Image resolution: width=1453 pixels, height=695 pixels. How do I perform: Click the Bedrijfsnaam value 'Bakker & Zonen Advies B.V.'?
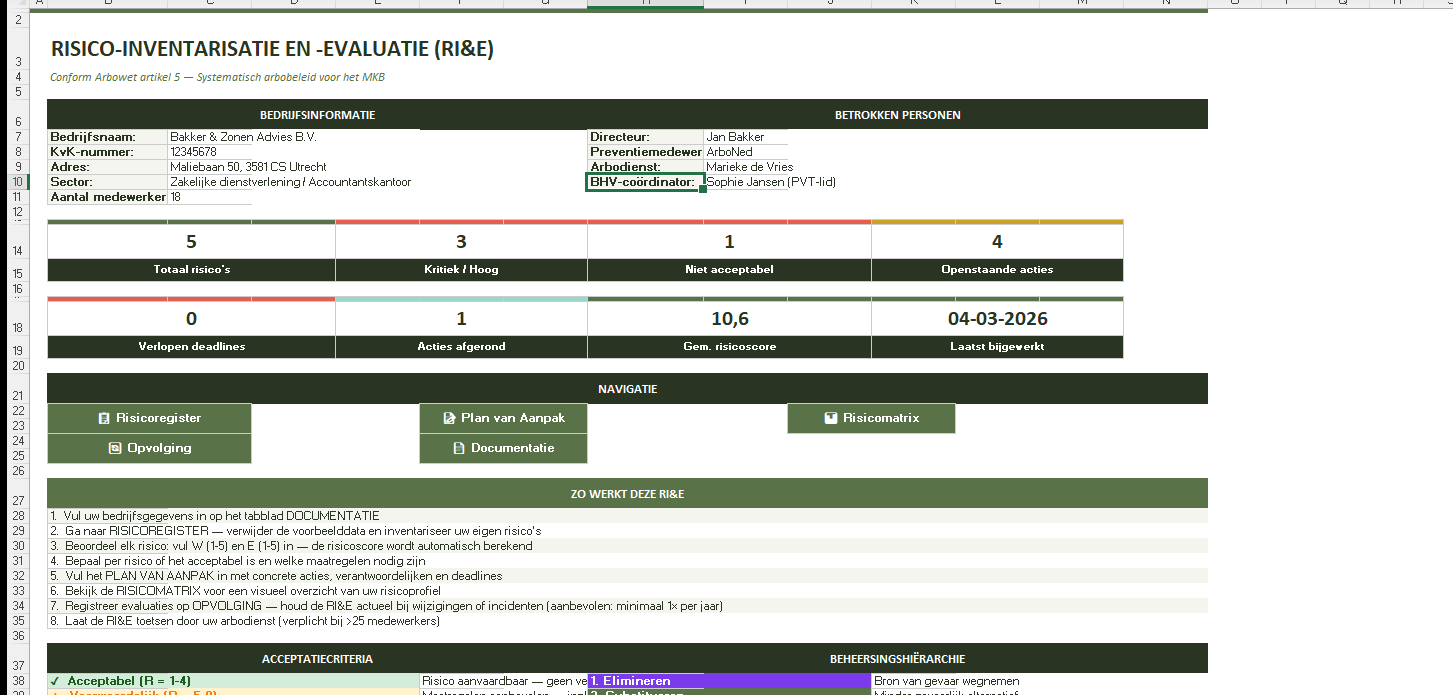tap(243, 137)
